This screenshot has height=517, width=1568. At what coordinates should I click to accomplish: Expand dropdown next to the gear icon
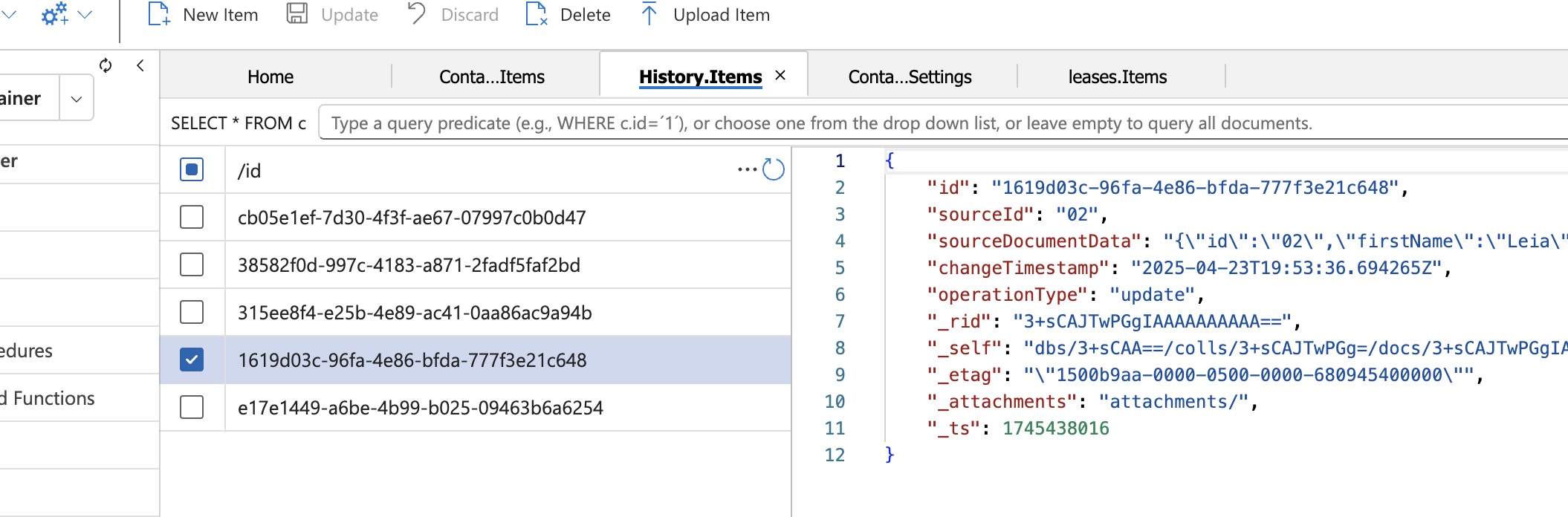[85, 14]
